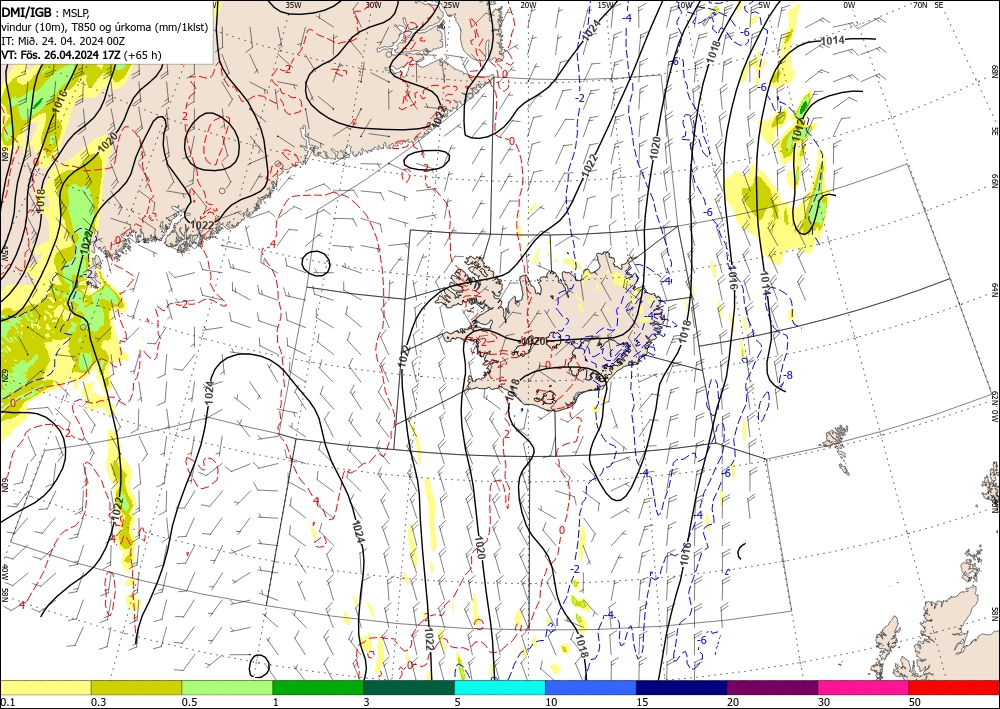Select the olive 0.3–0.5 legend color band
This screenshot has width=1000, height=709.
[x=136, y=687]
